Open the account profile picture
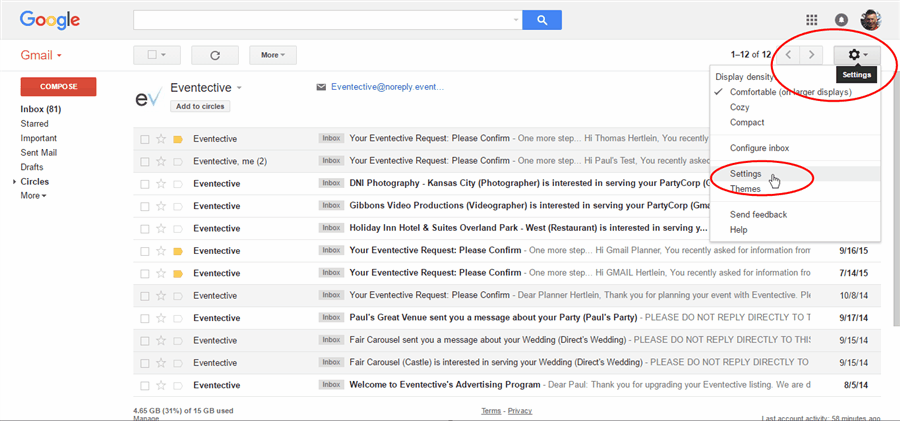This screenshot has width=900, height=421. 870,20
